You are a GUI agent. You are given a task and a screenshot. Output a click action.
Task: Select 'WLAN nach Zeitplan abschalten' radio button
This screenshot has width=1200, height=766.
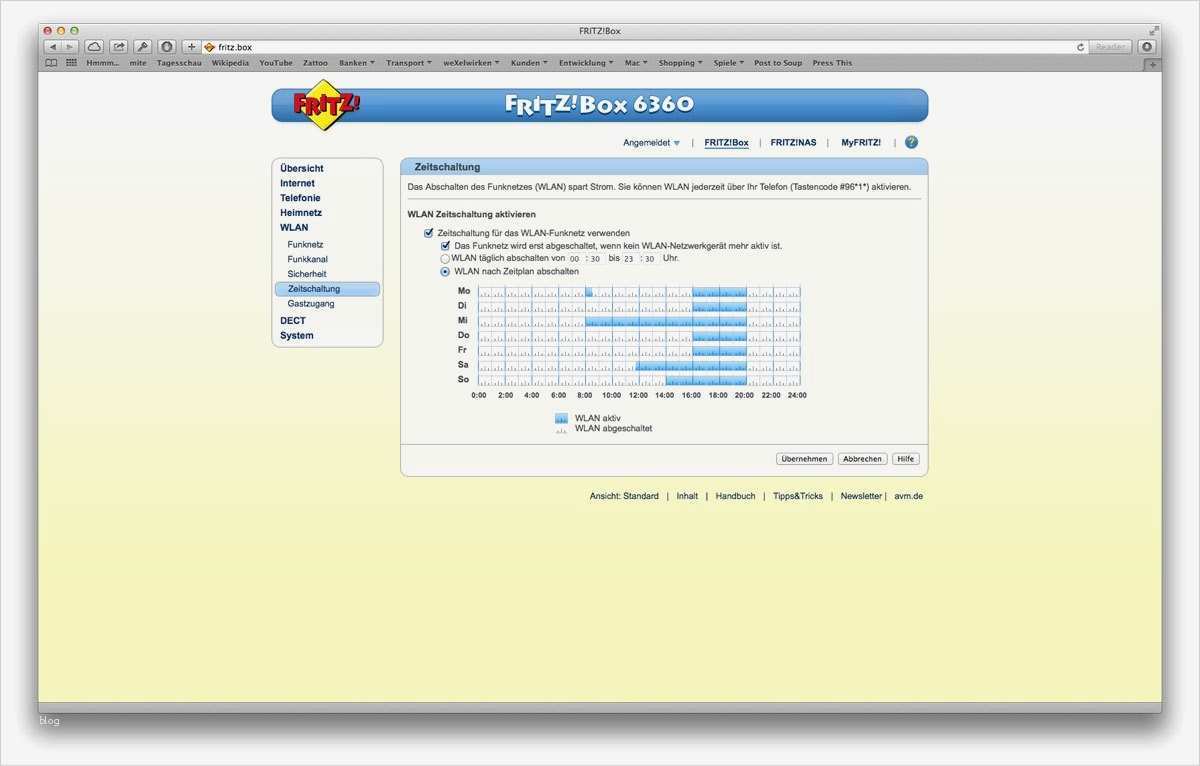pos(446,271)
